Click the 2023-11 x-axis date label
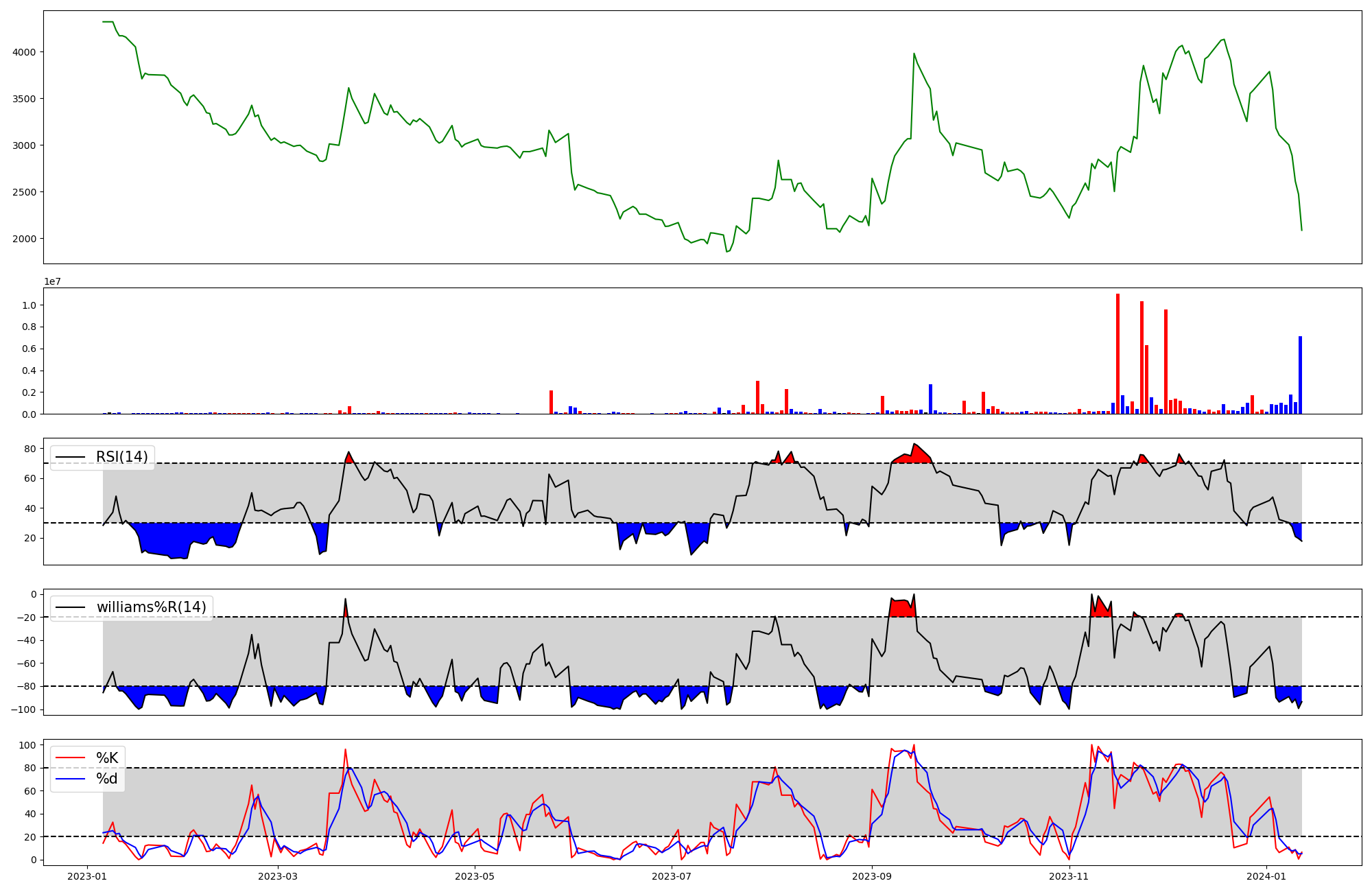This screenshot has height=892, width=1372. [x=1069, y=876]
